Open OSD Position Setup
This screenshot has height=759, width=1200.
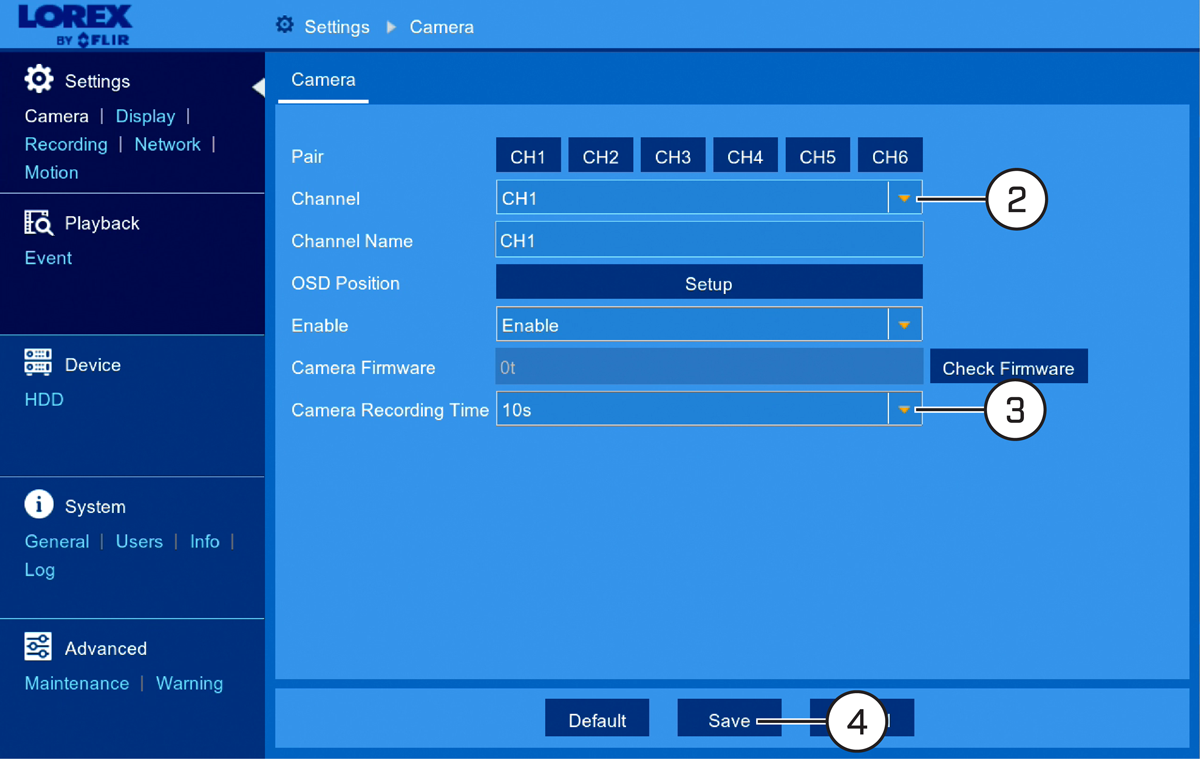(x=709, y=282)
